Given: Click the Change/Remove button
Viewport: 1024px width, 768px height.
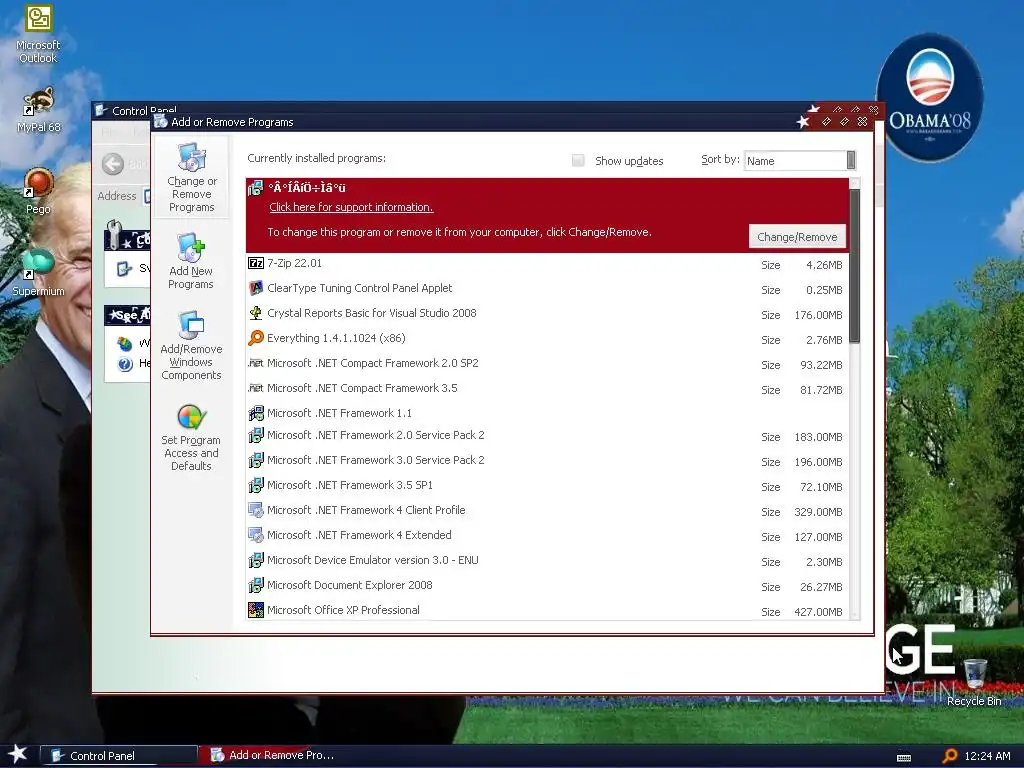Looking at the screenshot, I should click(x=797, y=237).
